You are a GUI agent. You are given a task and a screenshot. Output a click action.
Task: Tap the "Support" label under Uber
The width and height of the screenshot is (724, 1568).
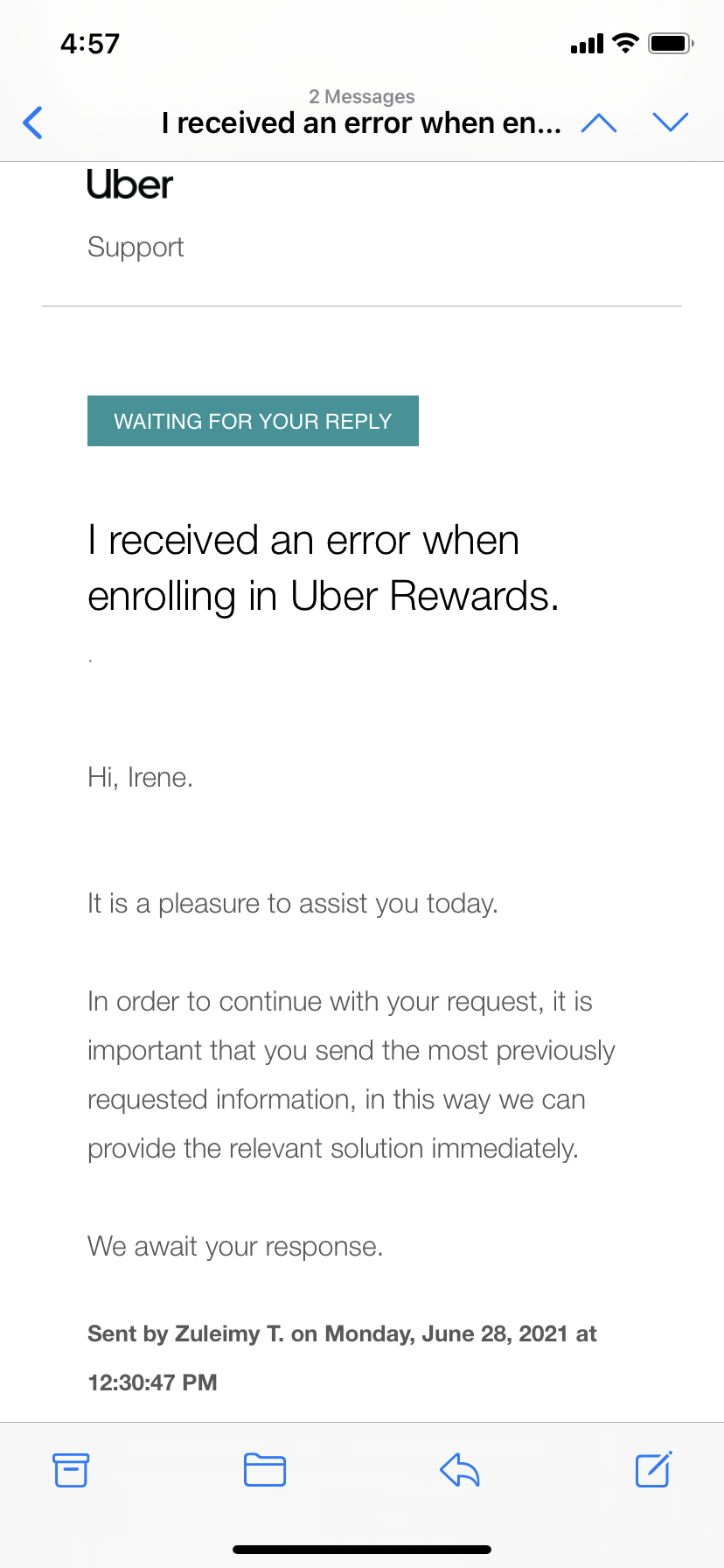point(136,248)
